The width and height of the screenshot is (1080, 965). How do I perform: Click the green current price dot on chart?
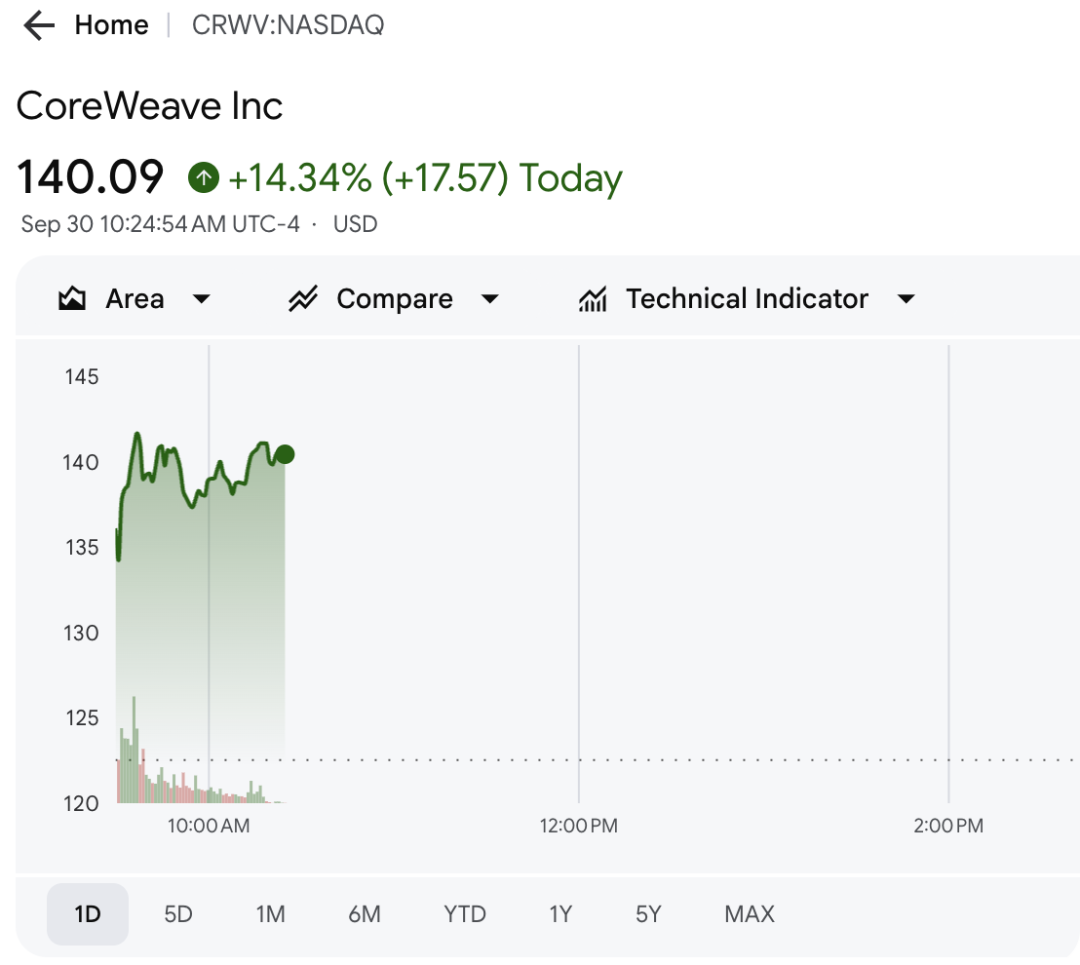[x=284, y=455]
